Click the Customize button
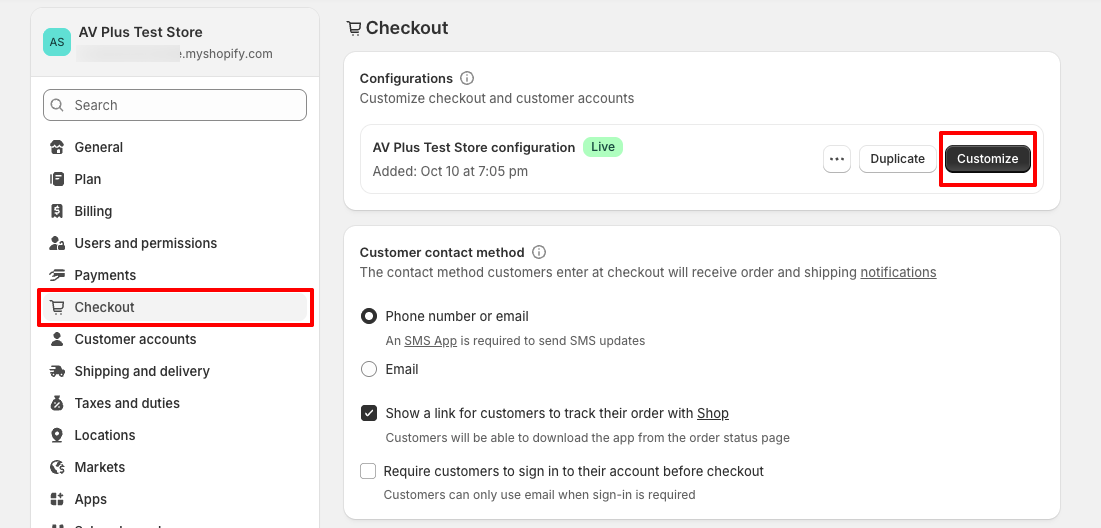This screenshot has height=528, width=1101. coord(987,159)
